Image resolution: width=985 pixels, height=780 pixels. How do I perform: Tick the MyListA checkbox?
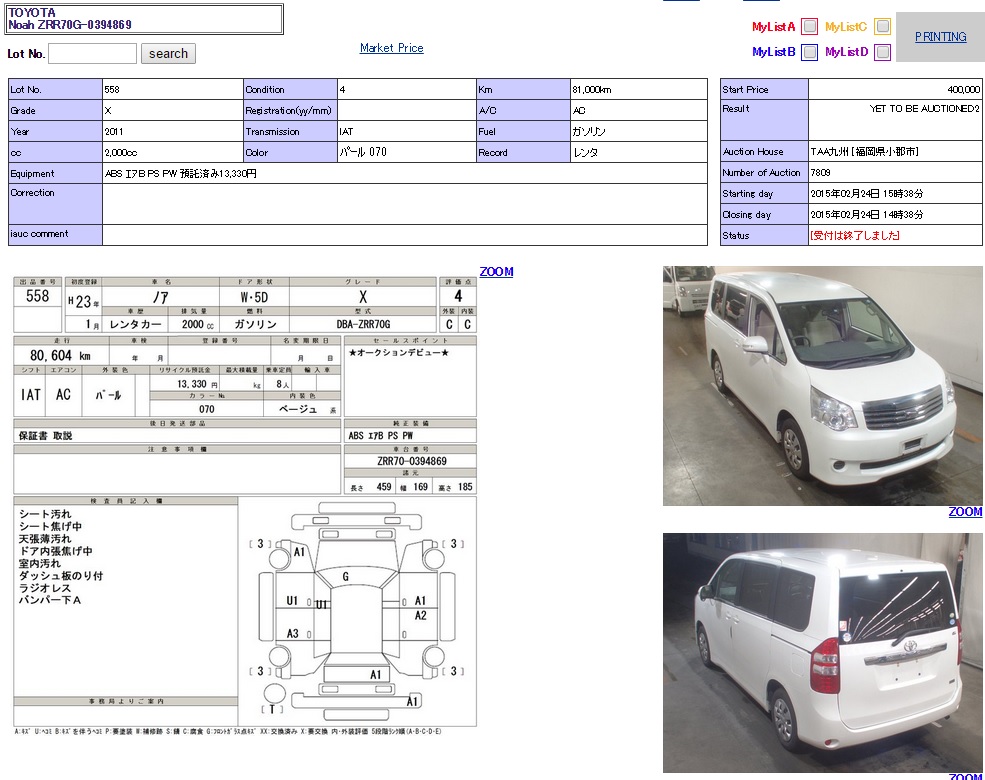point(810,27)
